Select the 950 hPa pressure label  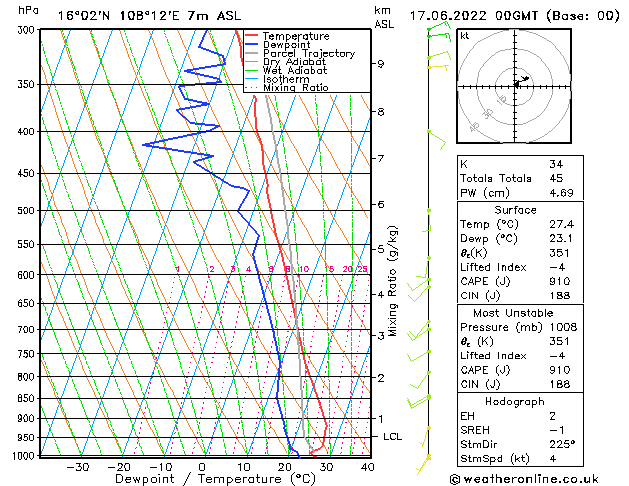[x=28, y=437]
